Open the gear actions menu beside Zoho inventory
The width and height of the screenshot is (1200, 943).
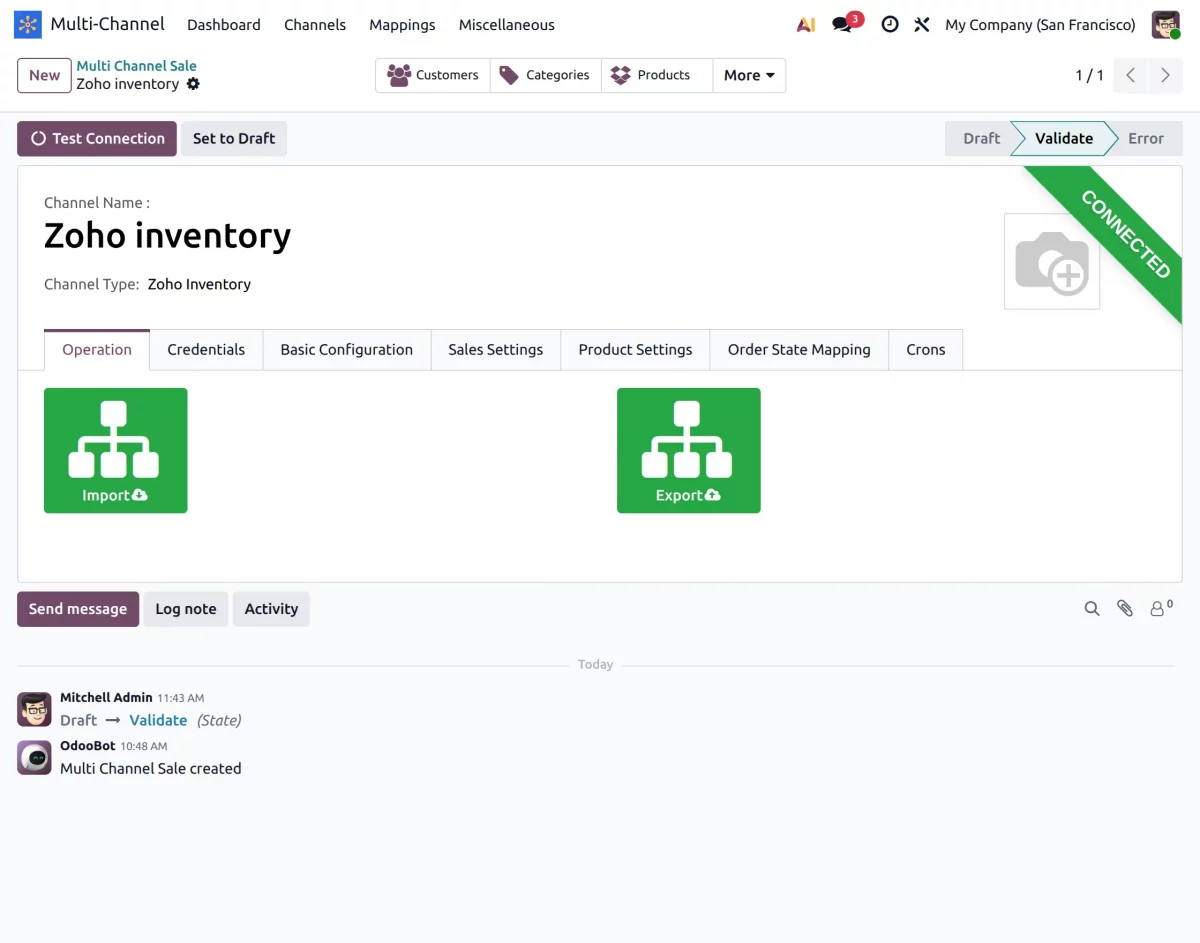[193, 84]
